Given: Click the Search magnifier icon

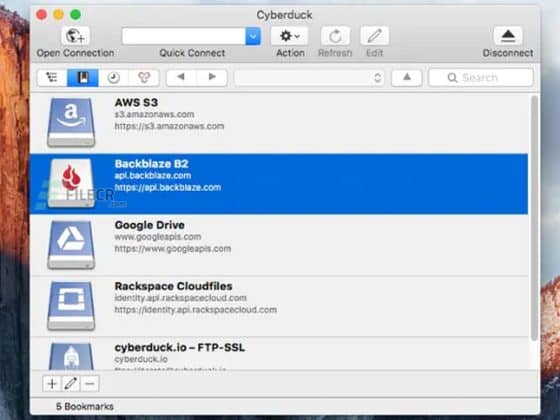Looking at the screenshot, I should tap(452, 78).
